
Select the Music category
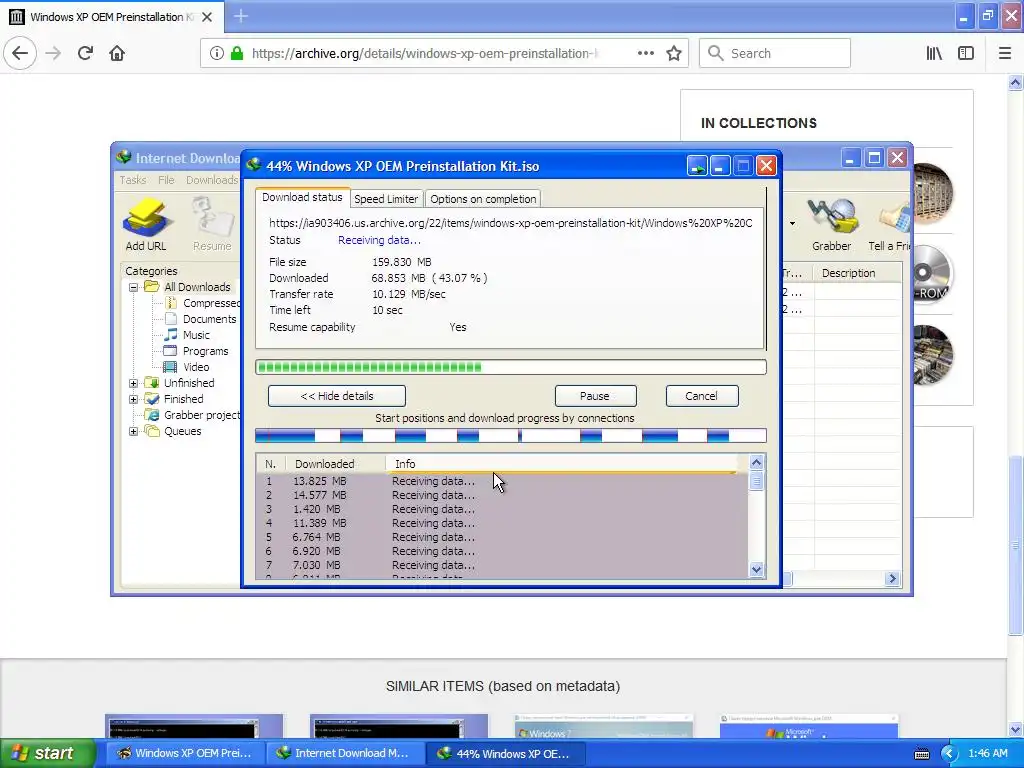(x=187, y=335)
